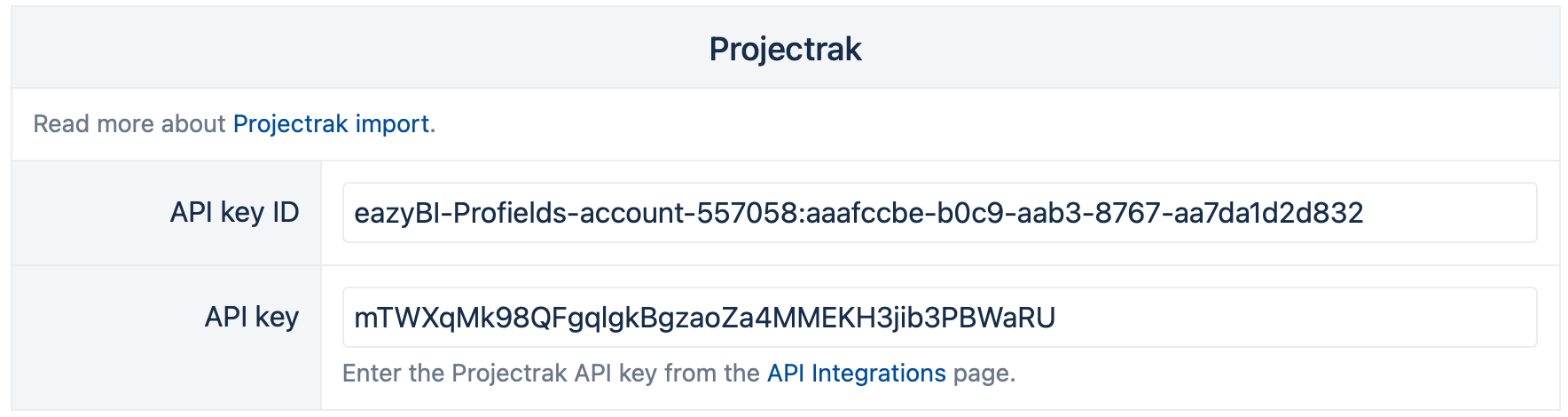Click the "b0c9" segment in API key ID
The width and height of the screenshot is (1568, 417).
pyautogui.click(x=973, y=213)
